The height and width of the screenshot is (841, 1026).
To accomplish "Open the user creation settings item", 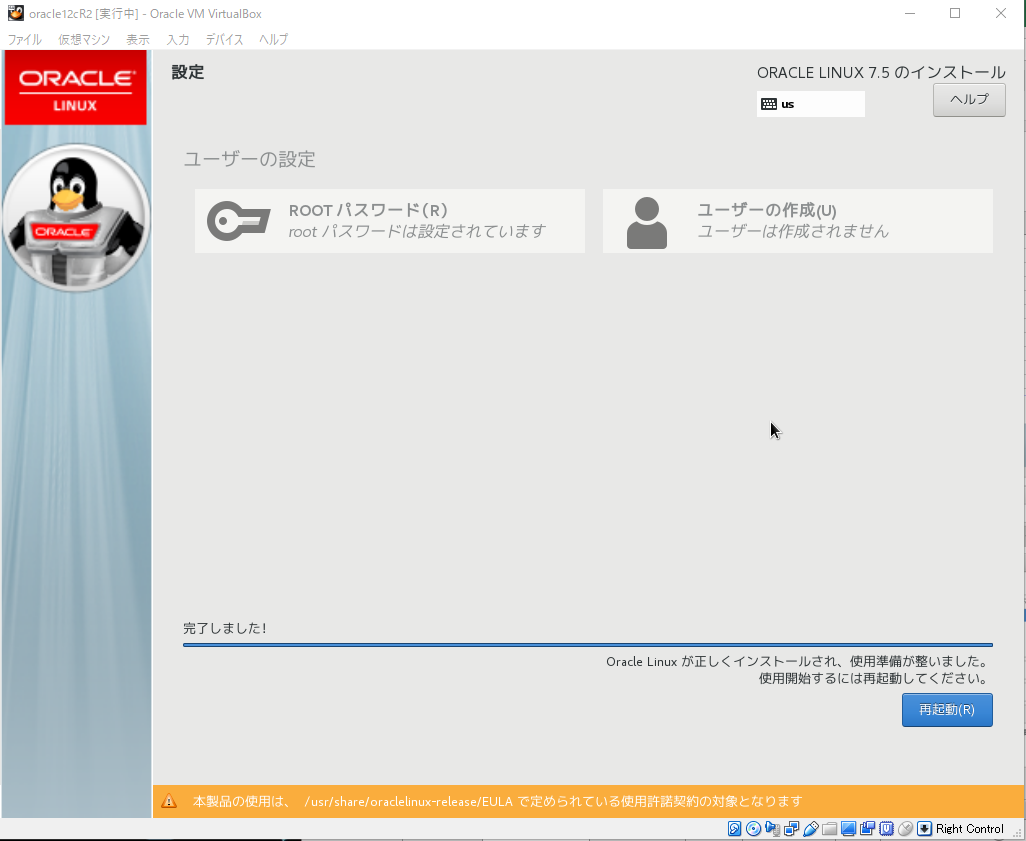I will (x=797, y=220).
